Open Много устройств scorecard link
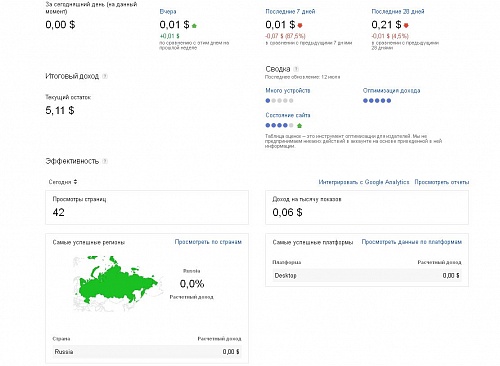The width and height of the screenshot is (500, 366). pyautogui.click(x=288, y=90)
